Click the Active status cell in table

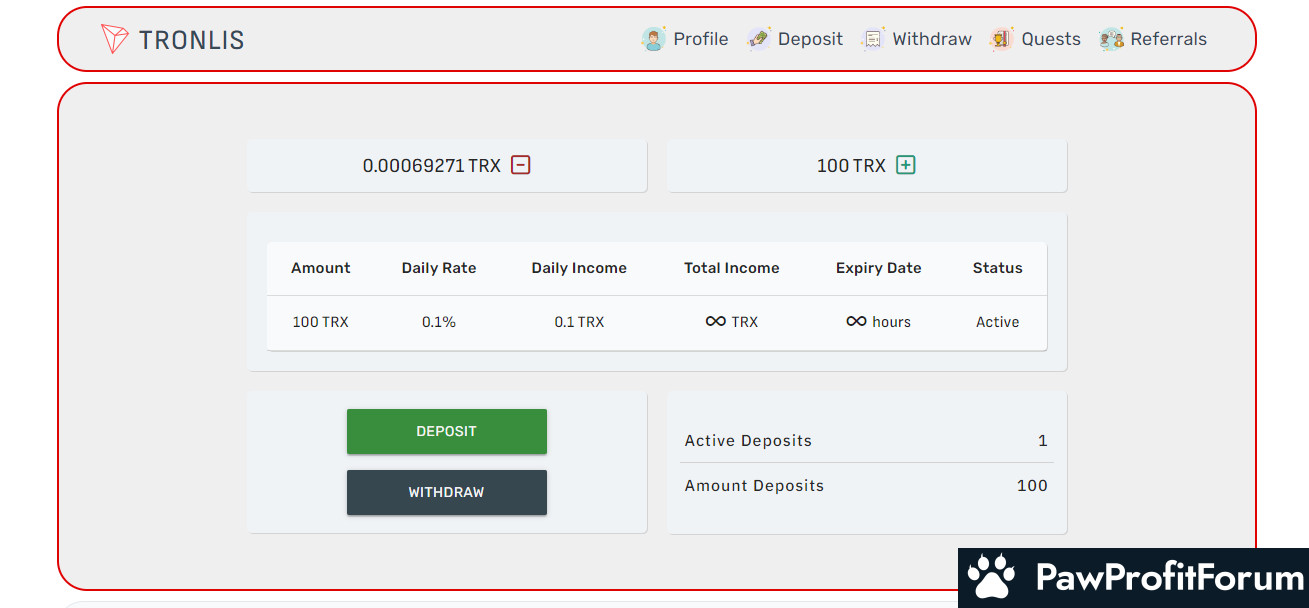997,322
